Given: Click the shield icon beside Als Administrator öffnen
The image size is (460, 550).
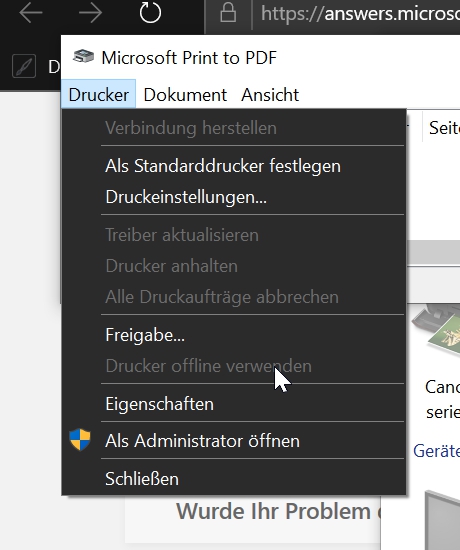Looking at the screenshot, I should point(80,440).
